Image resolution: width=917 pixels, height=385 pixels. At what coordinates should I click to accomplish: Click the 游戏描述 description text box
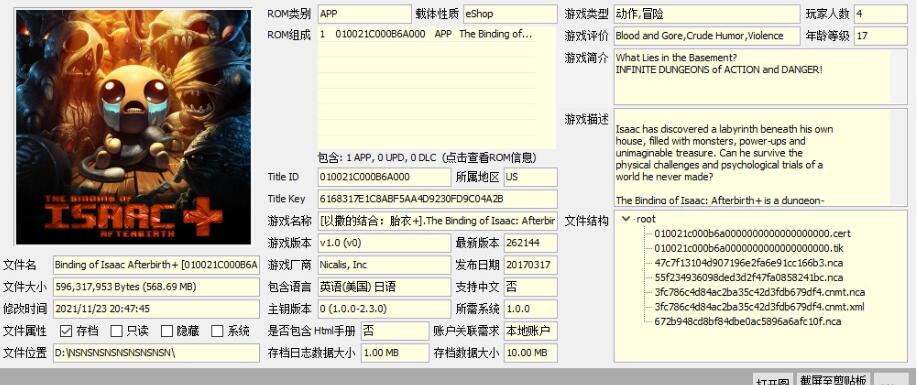click(x=760, y=157)
